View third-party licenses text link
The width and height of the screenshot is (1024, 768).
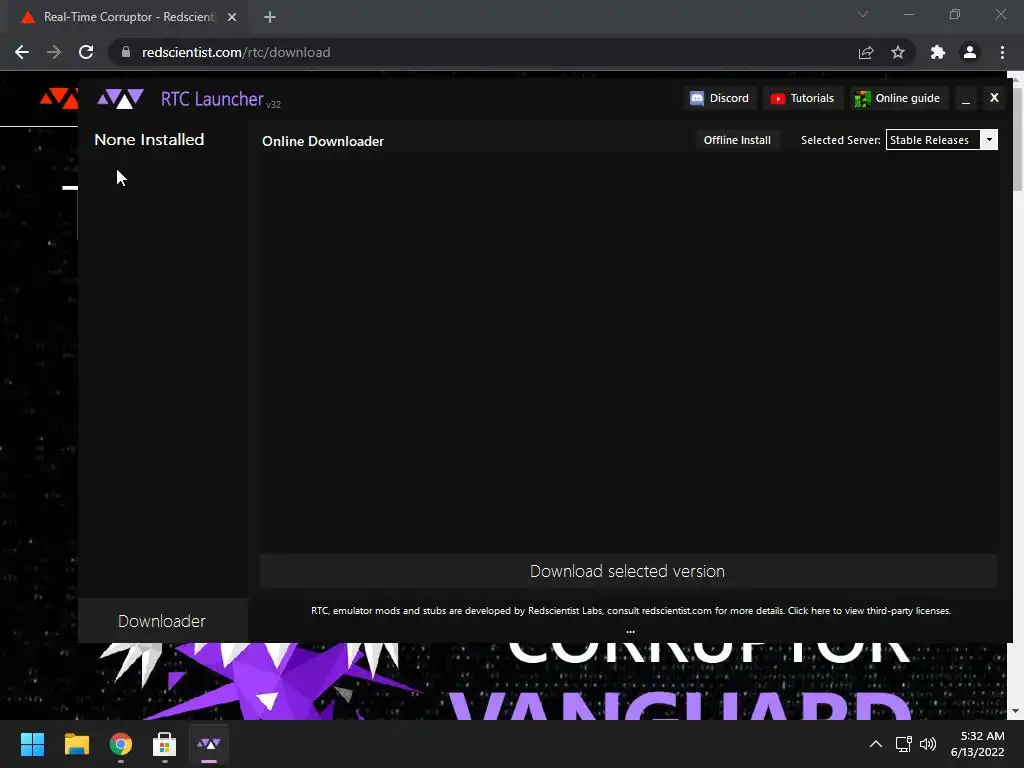pyautogui.click(x=869, y=611)
